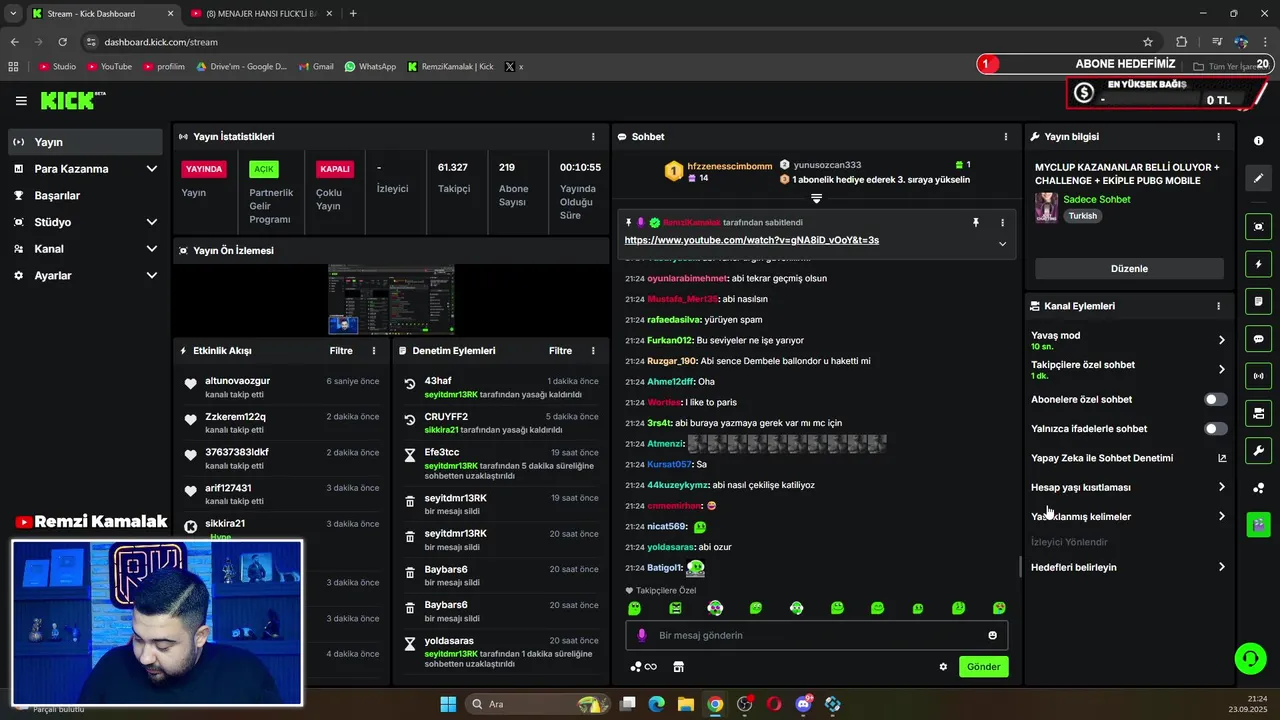Open the Studio bookmark
This screenshot has width=1280, height=720.
58,66
